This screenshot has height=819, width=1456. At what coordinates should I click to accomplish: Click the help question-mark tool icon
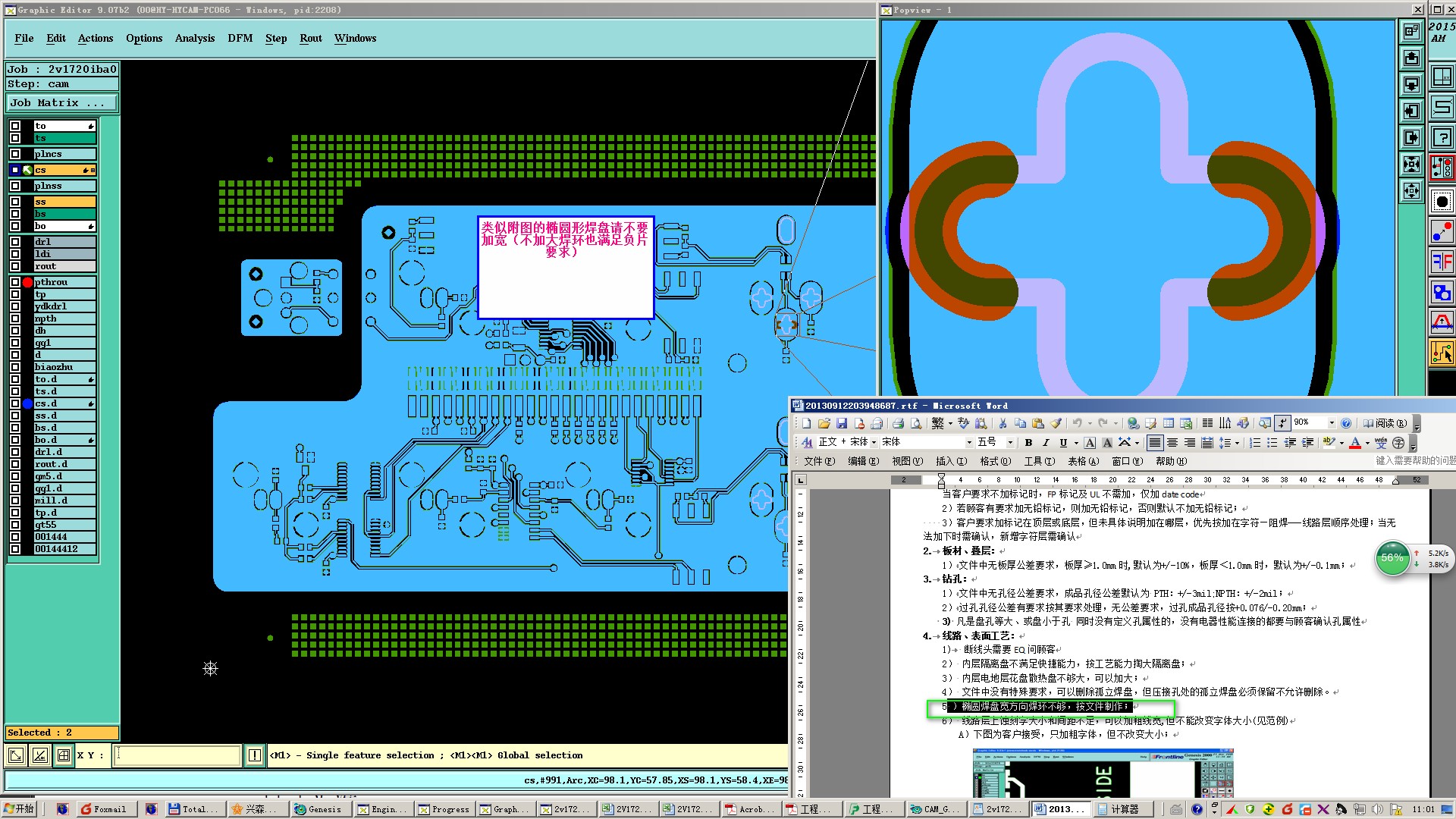[1441, 138]
